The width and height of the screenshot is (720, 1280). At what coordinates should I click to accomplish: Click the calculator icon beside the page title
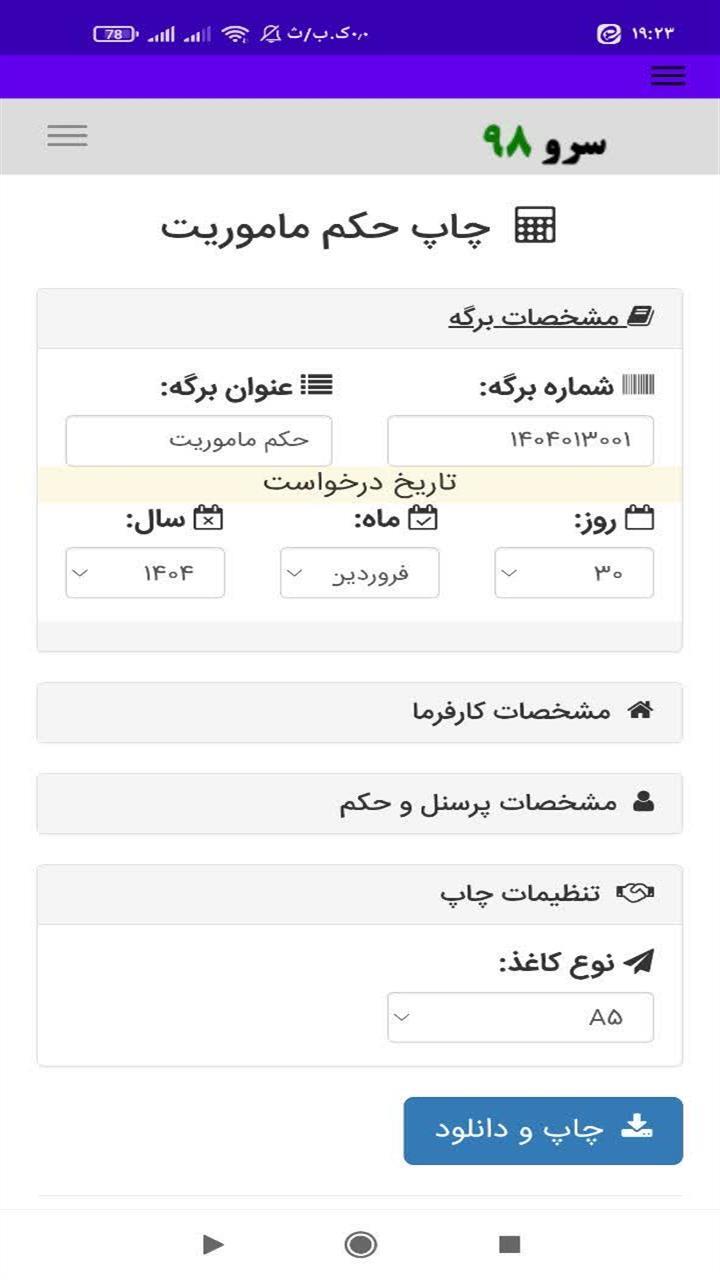point(535,227)
